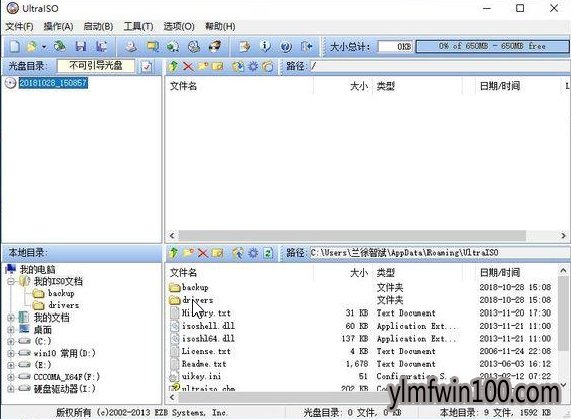Click the document-with-arrow icon before Info
The width and height of the screenshot is (571, 419).
245,47
